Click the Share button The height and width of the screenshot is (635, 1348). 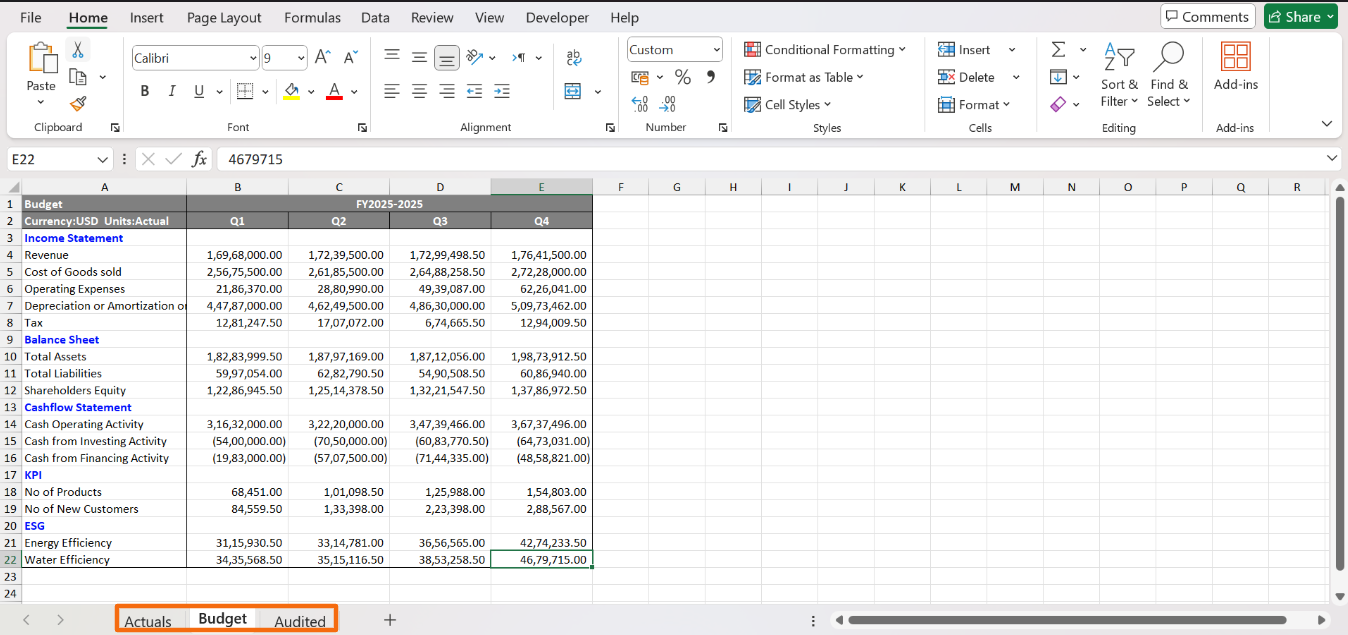pyautogui.click(x=1300, y=17)
